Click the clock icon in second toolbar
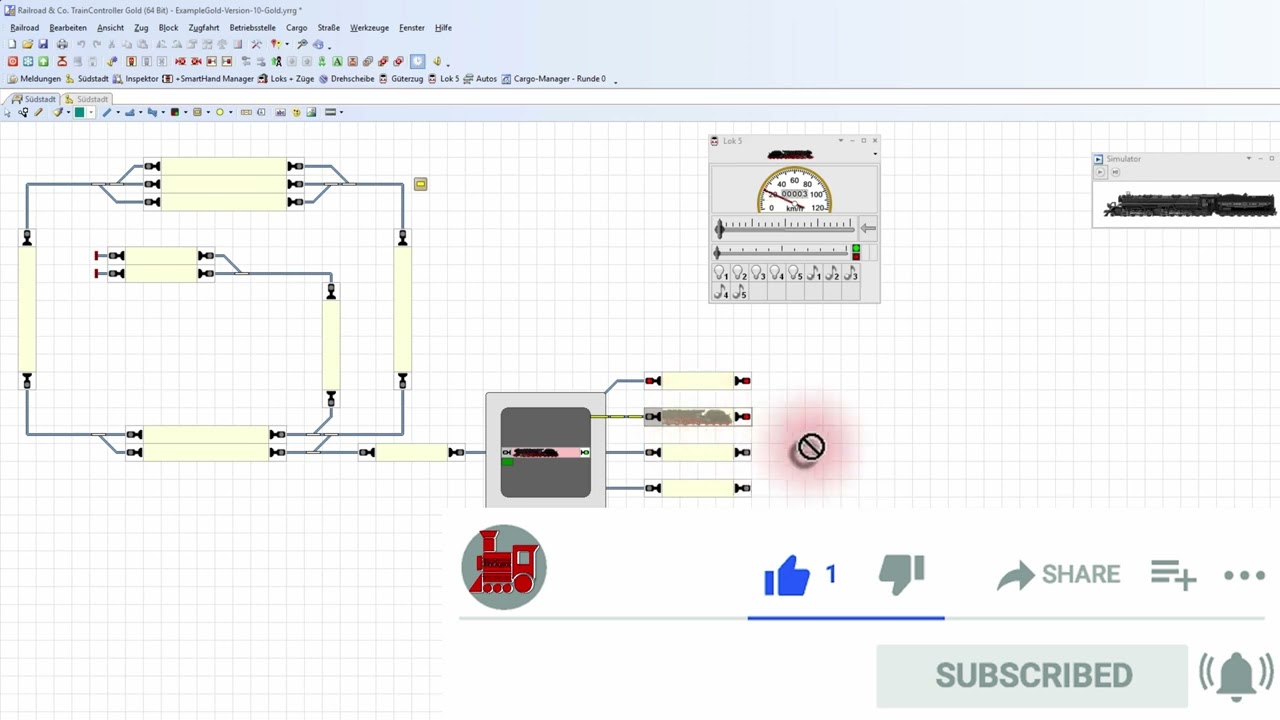The width and height of the screenshot is (1280, 720). tap(418, 61)
